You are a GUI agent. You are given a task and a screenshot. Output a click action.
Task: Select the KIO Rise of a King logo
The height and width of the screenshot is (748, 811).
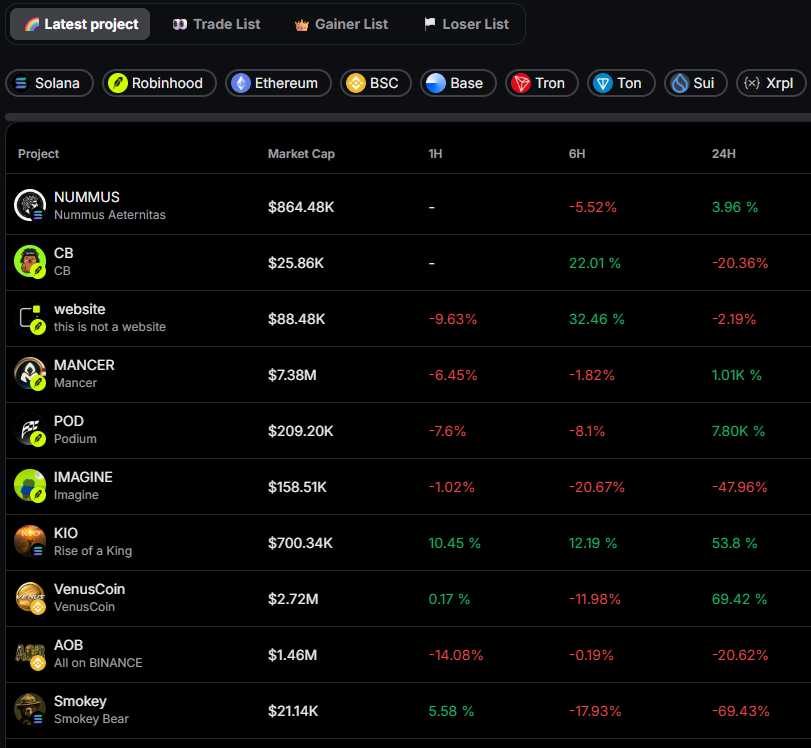(x=30, y=542)
